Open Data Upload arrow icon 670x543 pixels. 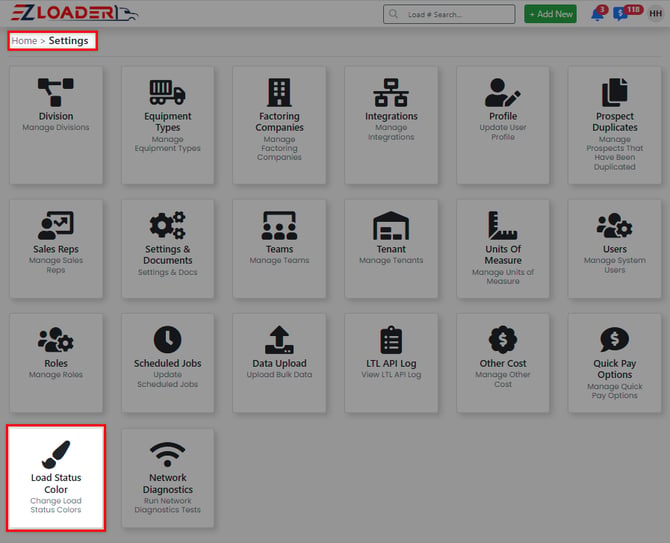(279, 340)
